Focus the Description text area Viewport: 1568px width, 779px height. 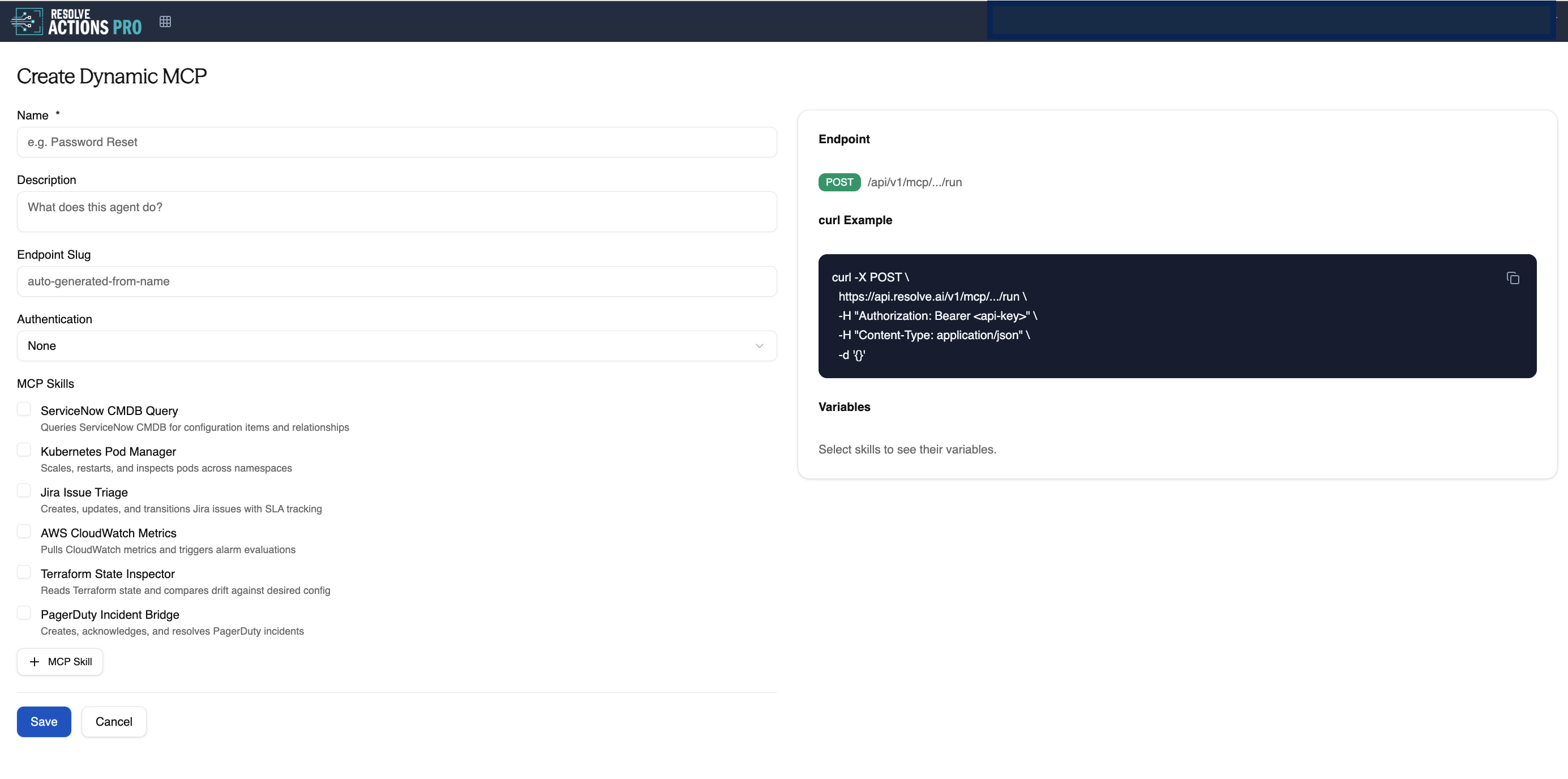(397, 212)
